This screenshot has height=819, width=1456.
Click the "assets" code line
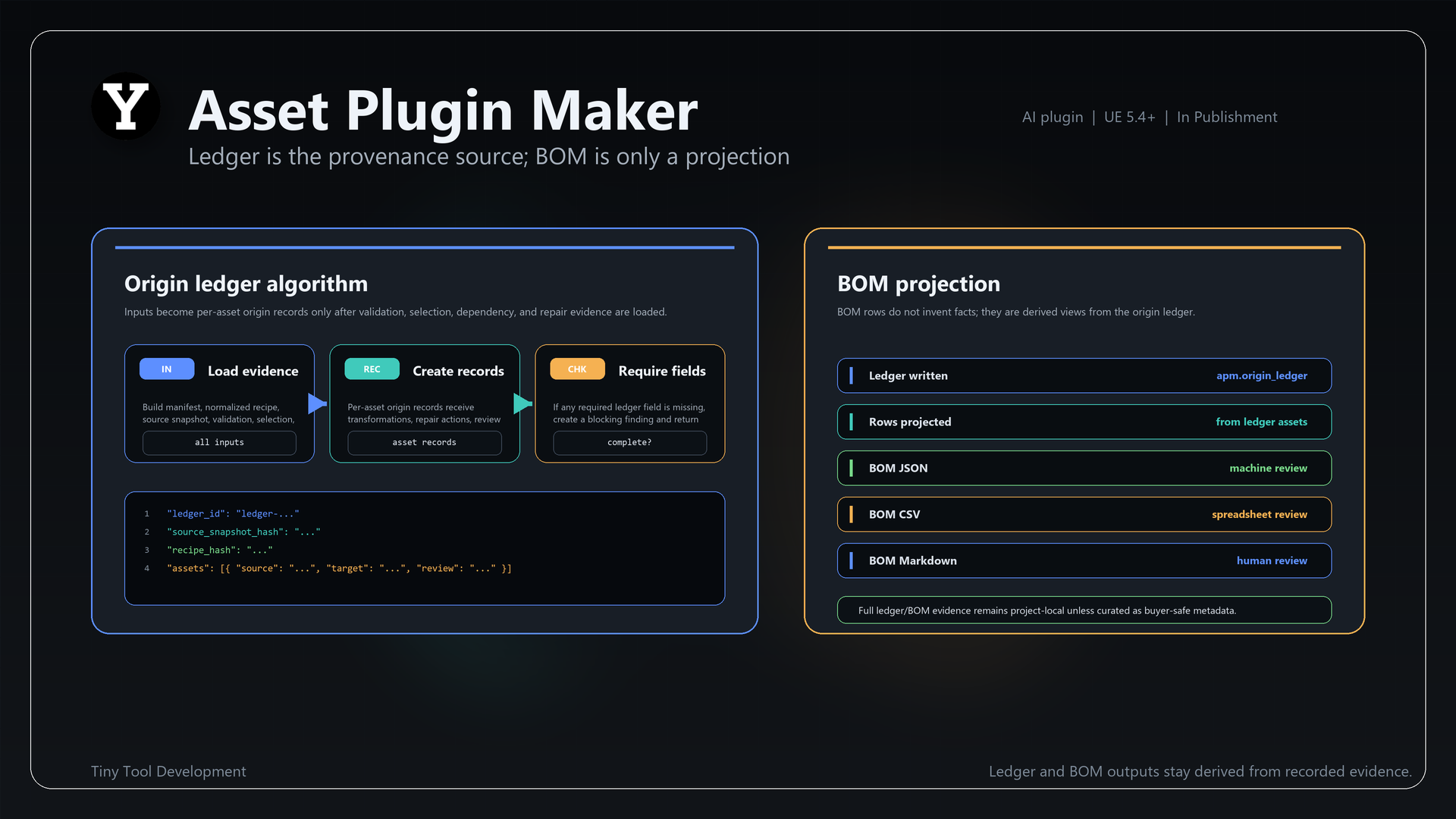[x=339, y=568]
